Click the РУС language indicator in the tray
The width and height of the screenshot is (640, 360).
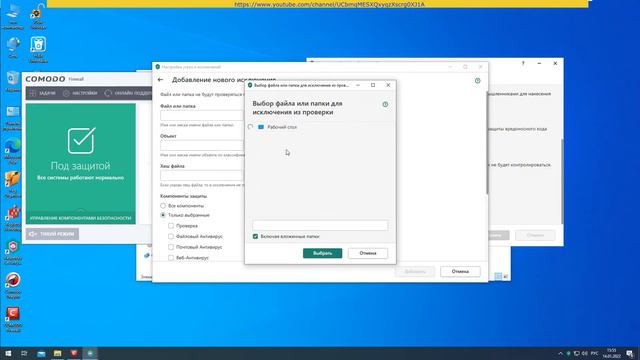point(595,353)
